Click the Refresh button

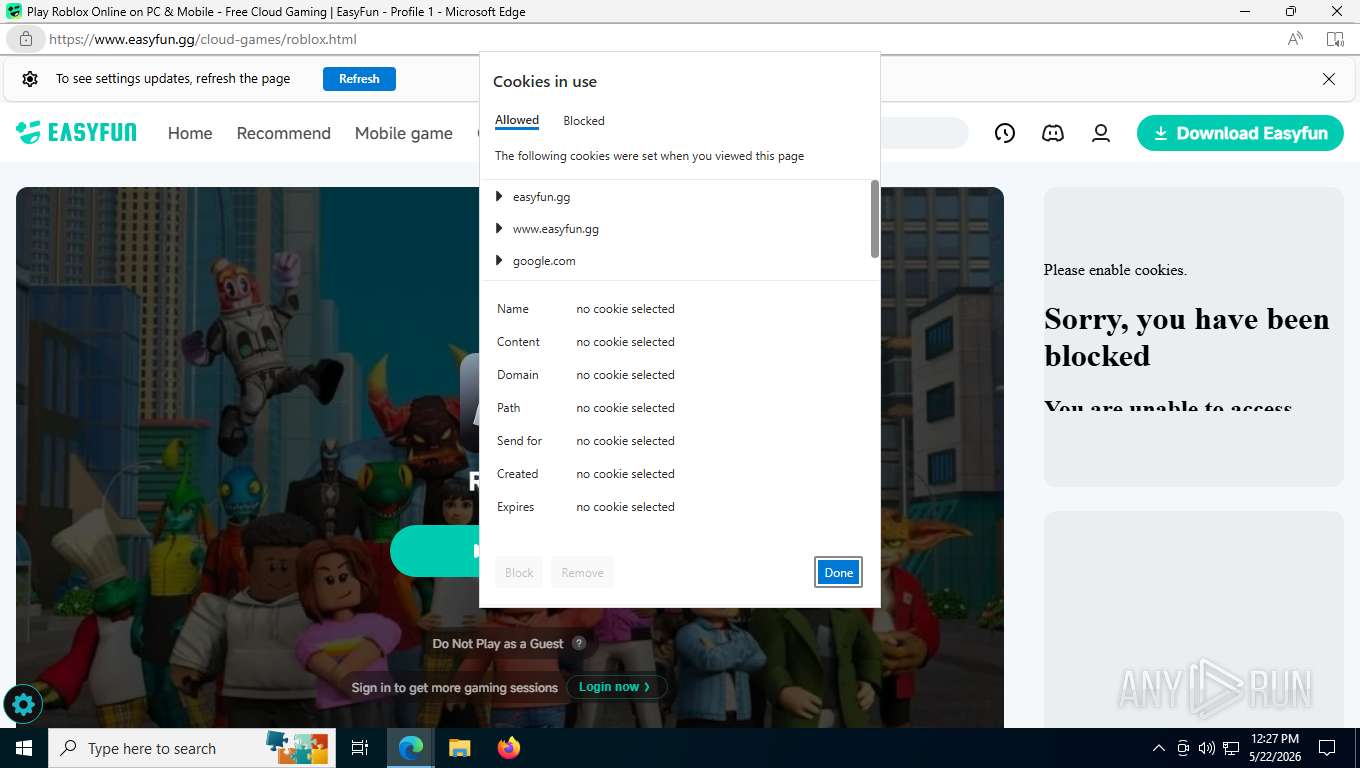tap(359, 79)
